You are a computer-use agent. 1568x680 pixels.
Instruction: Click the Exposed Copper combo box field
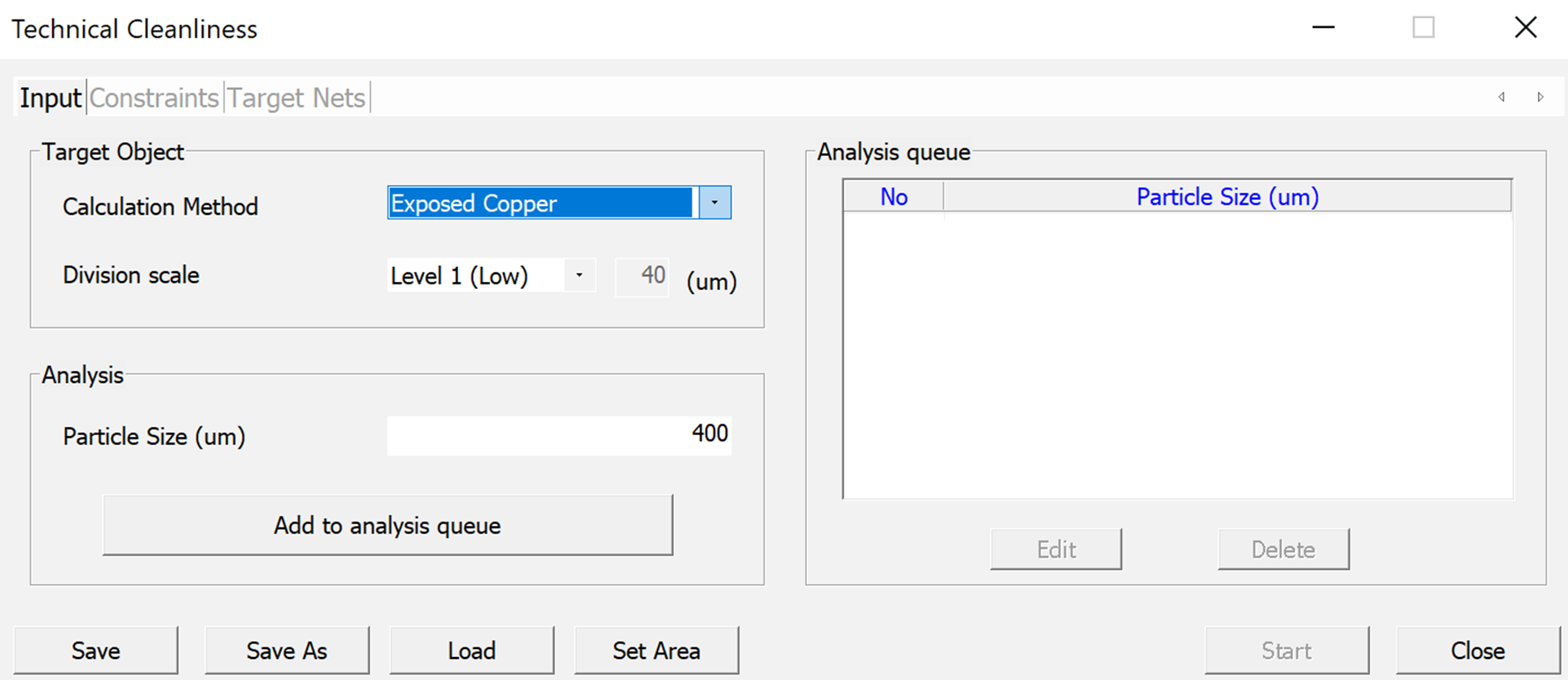coord(541,203)
